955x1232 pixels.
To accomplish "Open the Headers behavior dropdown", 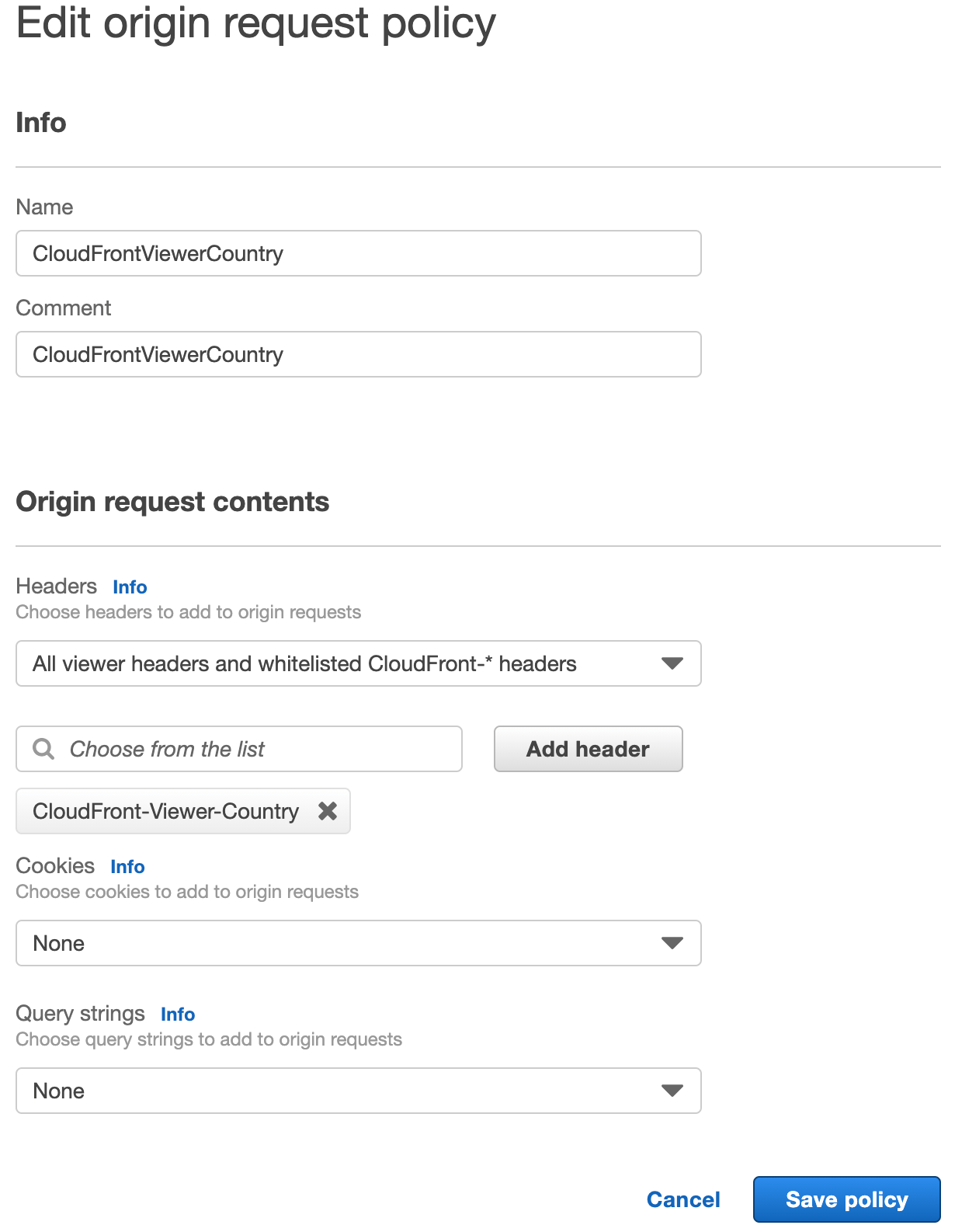I will (x=358, y=663).
